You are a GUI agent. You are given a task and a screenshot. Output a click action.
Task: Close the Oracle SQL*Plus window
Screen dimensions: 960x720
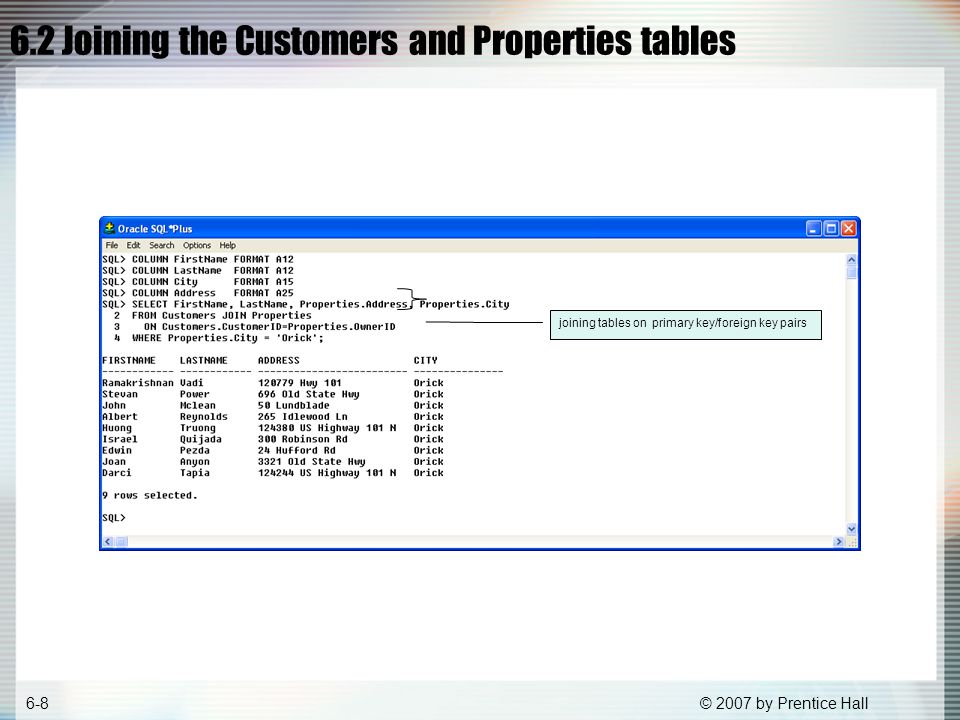pos(849,229)
